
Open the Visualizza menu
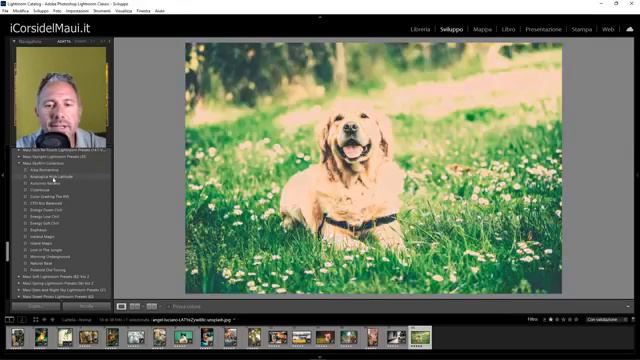pyautogui.click(x=123, y=11)
